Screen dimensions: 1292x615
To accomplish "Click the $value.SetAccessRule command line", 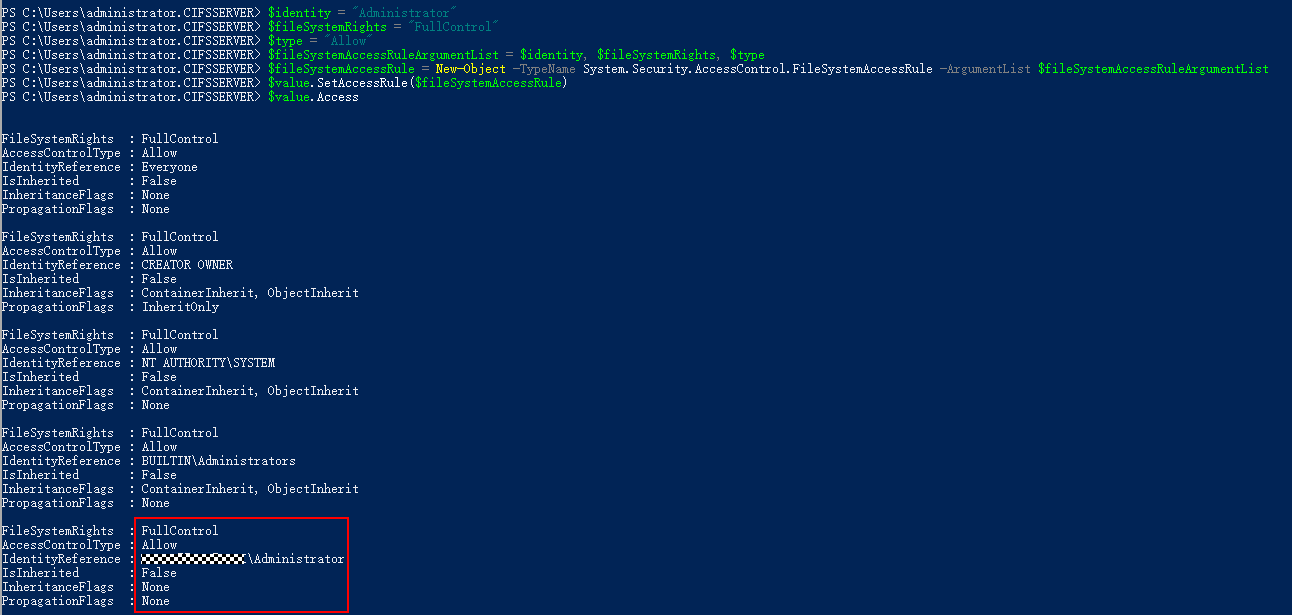I will (x=418, y=83).
